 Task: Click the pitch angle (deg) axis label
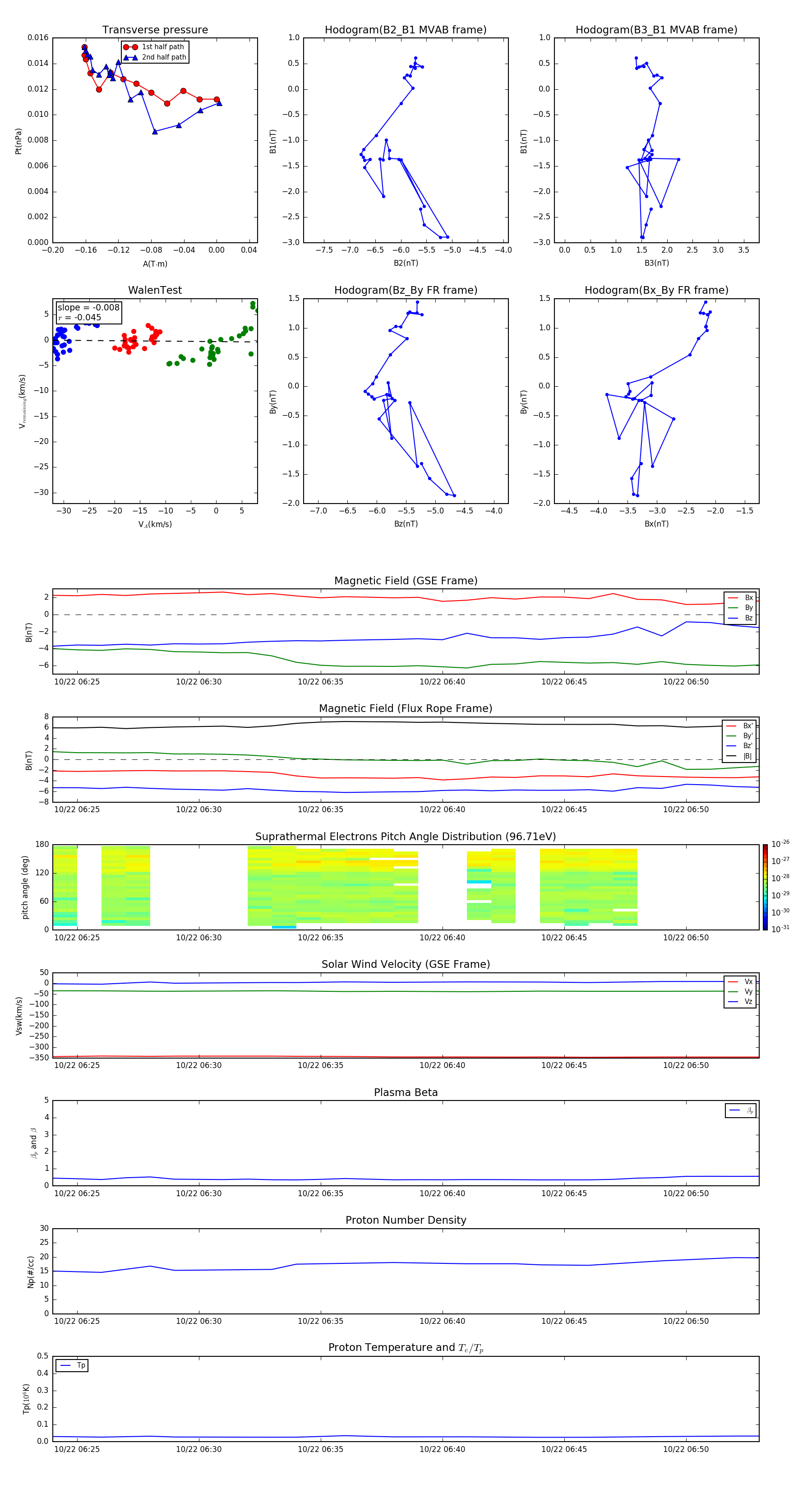[25, 887]
